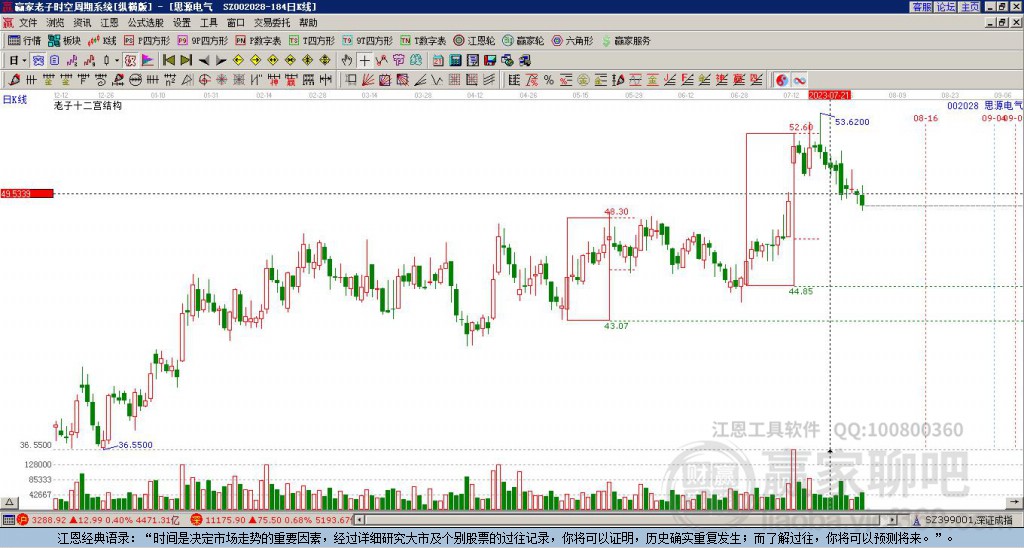Toggle the blue chart-mode button beside 日
1024x548 pixels.
click(39, 60)
